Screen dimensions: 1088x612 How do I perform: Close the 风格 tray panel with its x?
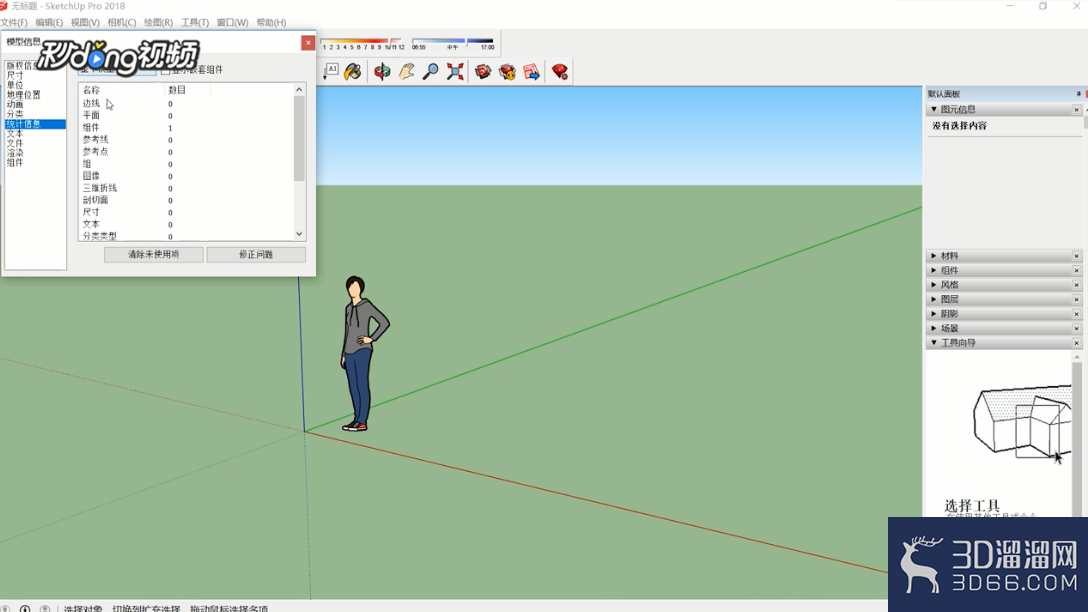tap(1076, 285)
